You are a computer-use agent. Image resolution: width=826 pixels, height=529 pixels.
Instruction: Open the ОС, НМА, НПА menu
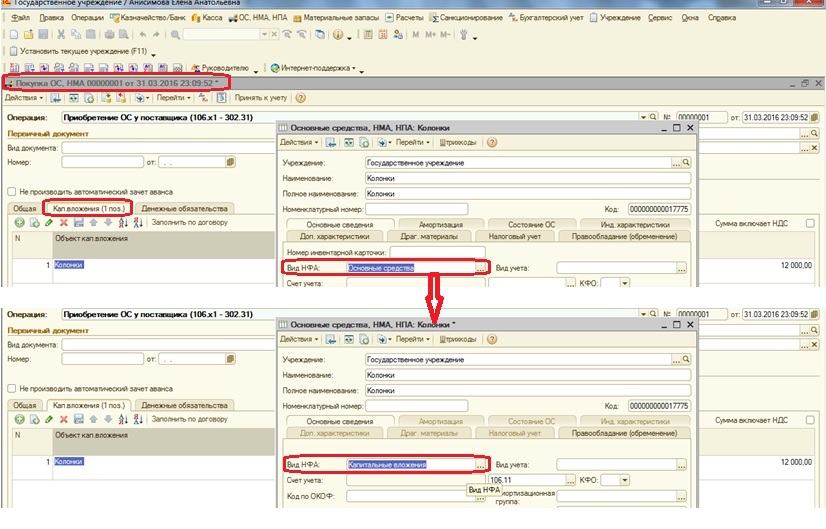point(258,18)
